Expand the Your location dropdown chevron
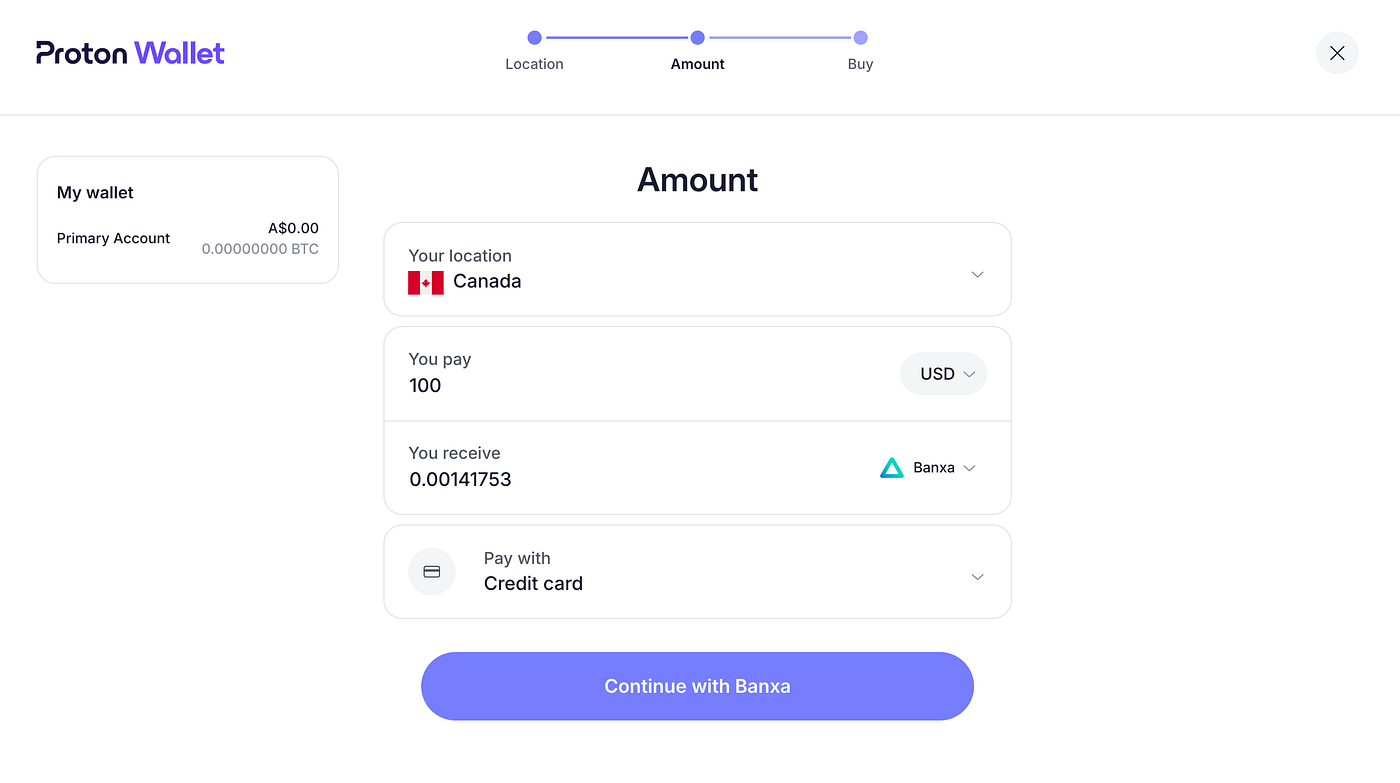1400x783 pixels. 978,274
